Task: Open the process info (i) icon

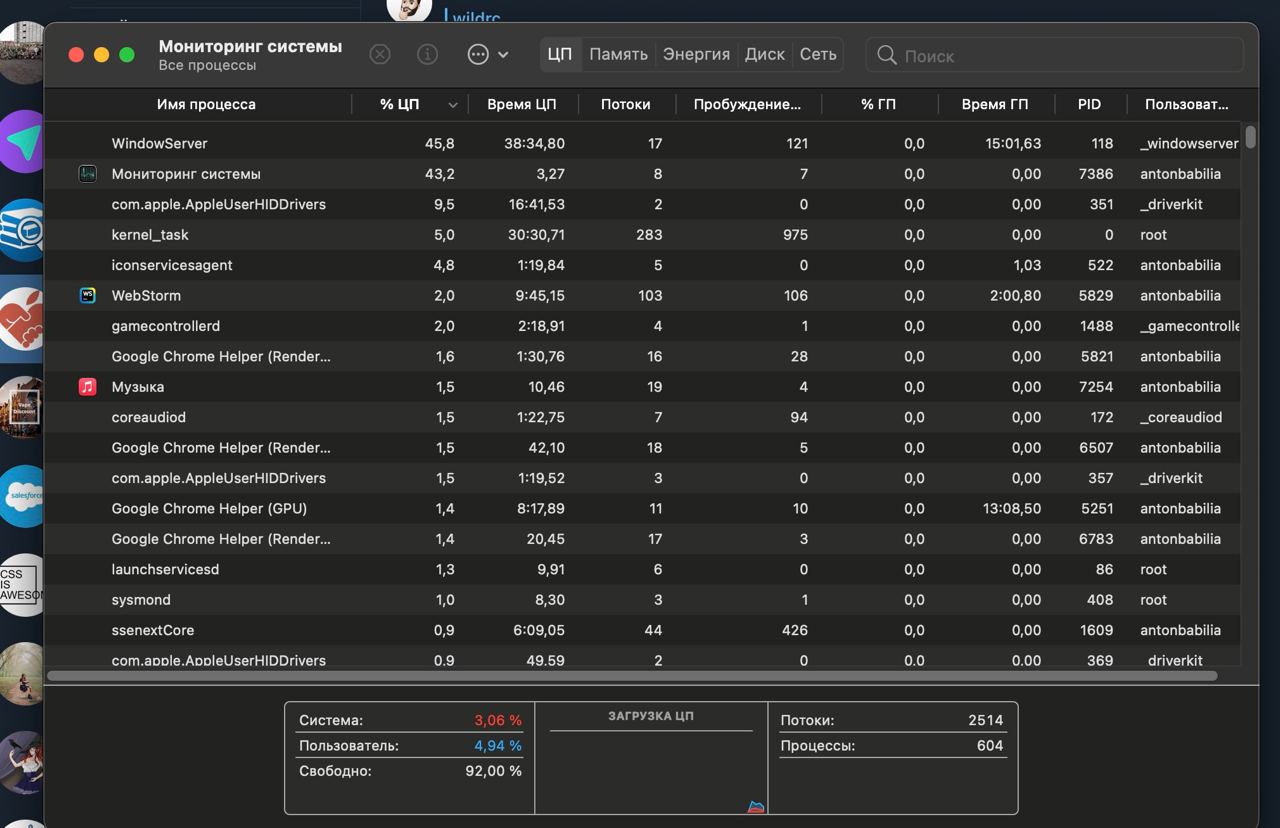Action: (427, 55)
